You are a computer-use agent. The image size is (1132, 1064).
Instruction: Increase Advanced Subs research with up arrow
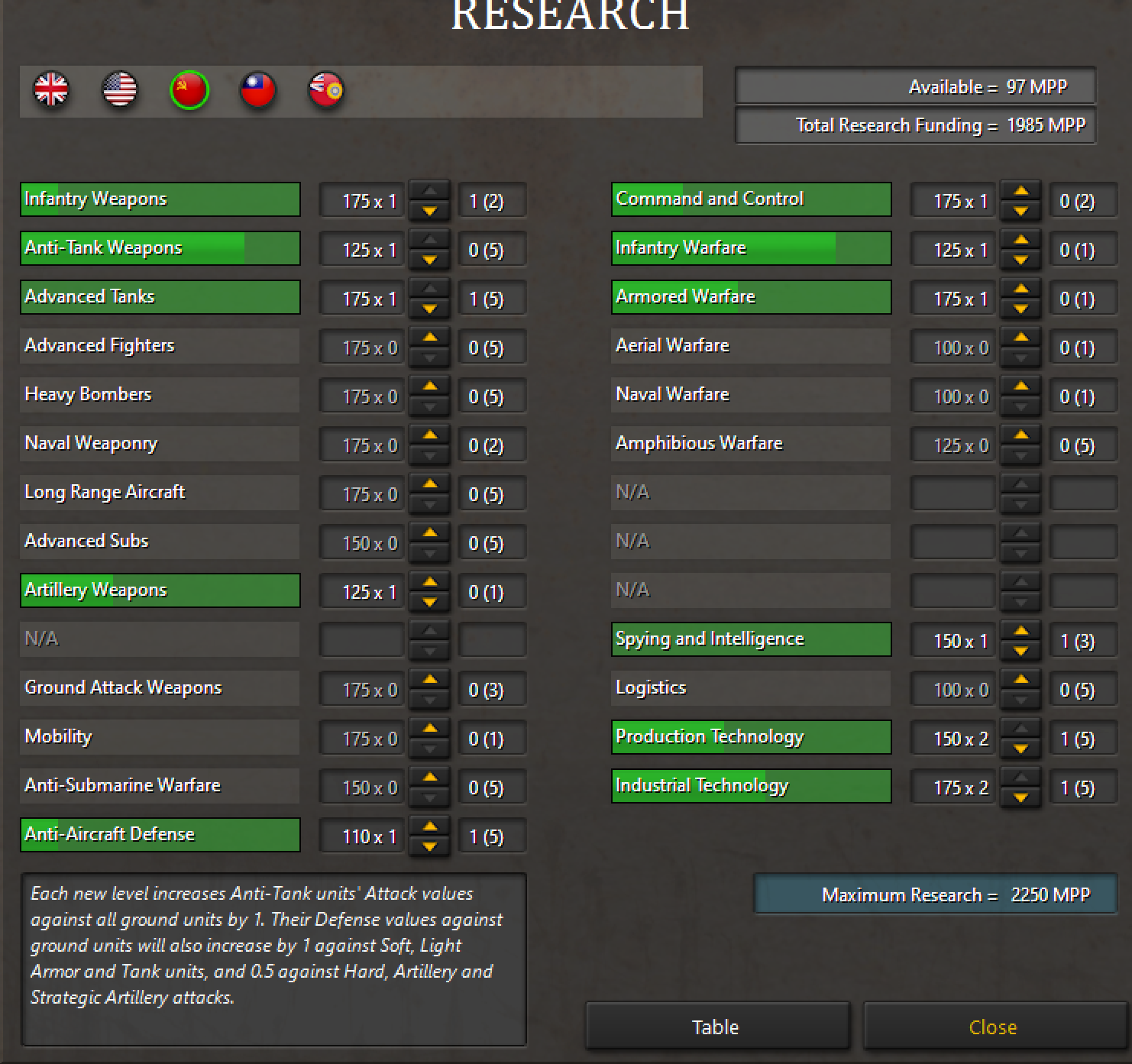pyautogui.click(x=430, y=533)
